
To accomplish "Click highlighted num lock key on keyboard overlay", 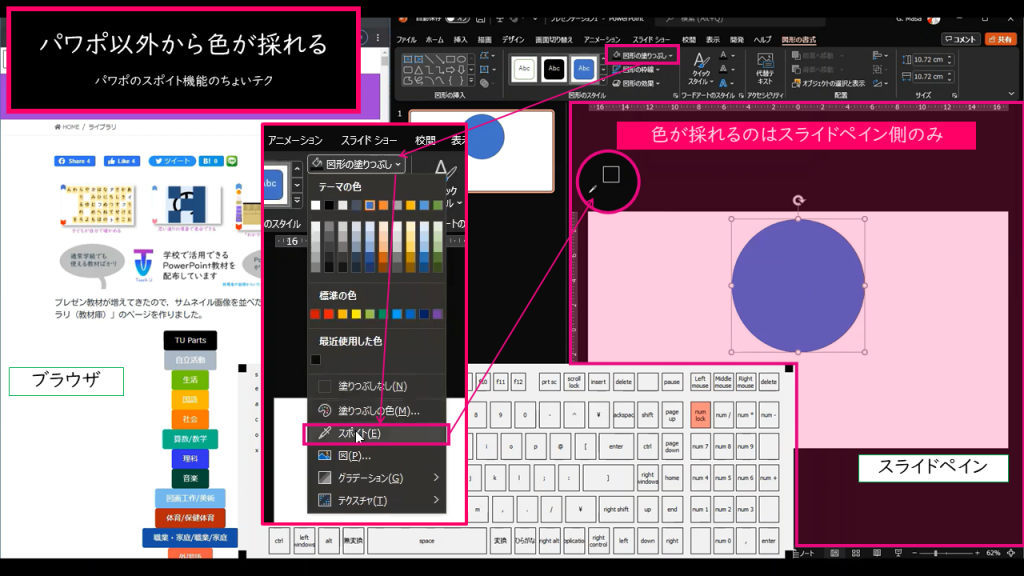I will [x=700, y=415].
